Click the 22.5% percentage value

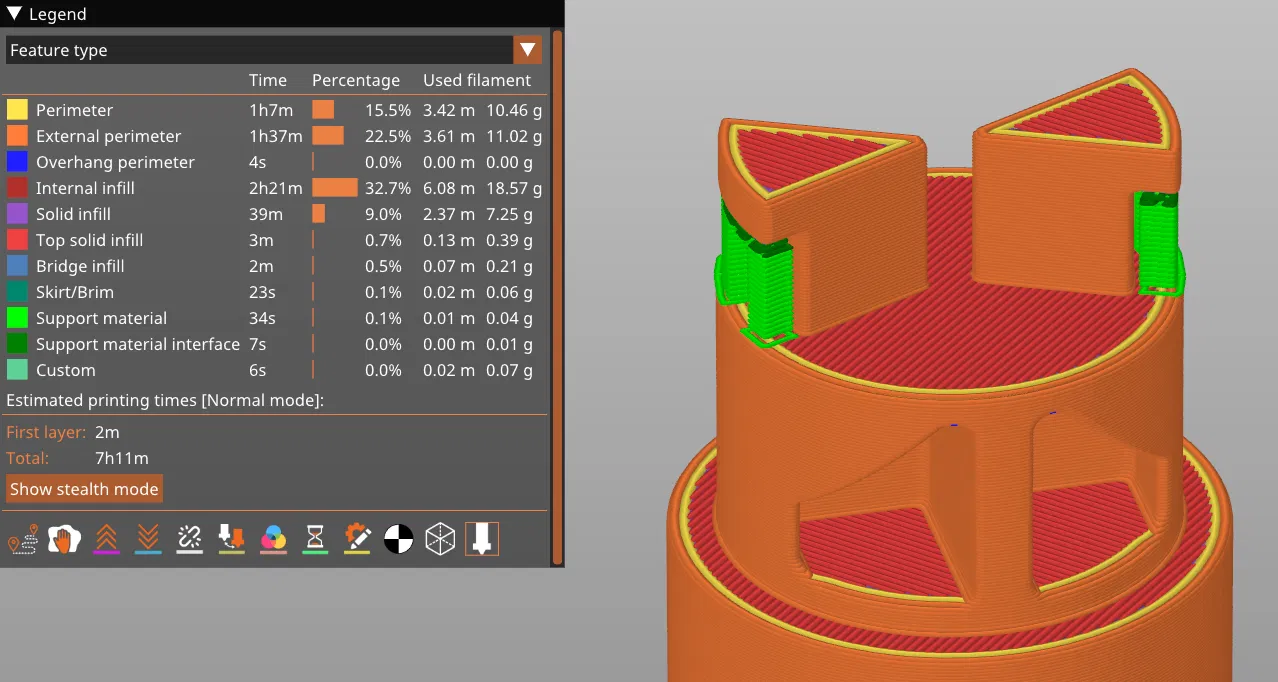(388, 136)
